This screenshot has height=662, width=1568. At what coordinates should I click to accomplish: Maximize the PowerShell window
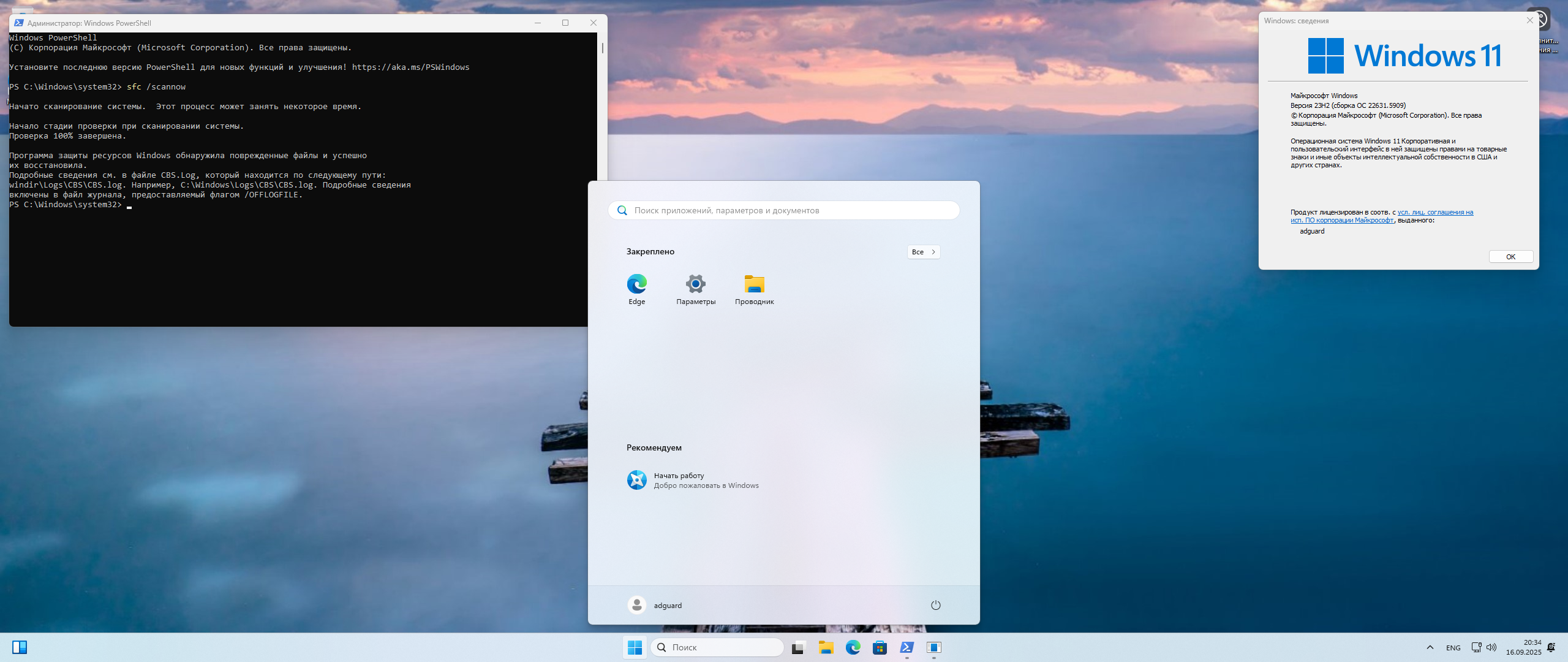pos(565,23)
